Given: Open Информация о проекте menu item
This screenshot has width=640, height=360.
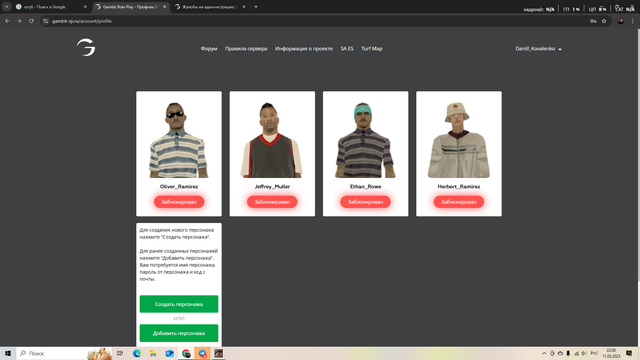Looking at the screenshot, I should (x=304, y=49).
